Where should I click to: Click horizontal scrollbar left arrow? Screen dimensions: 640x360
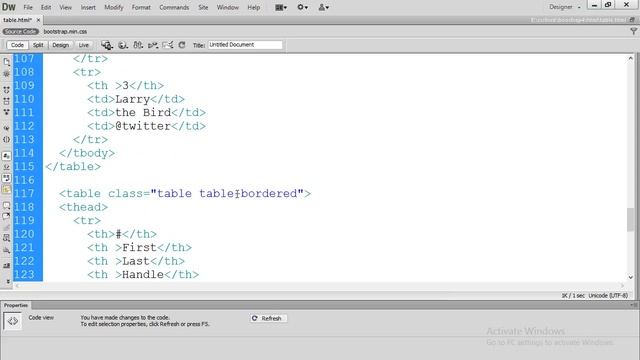point(17,286)
